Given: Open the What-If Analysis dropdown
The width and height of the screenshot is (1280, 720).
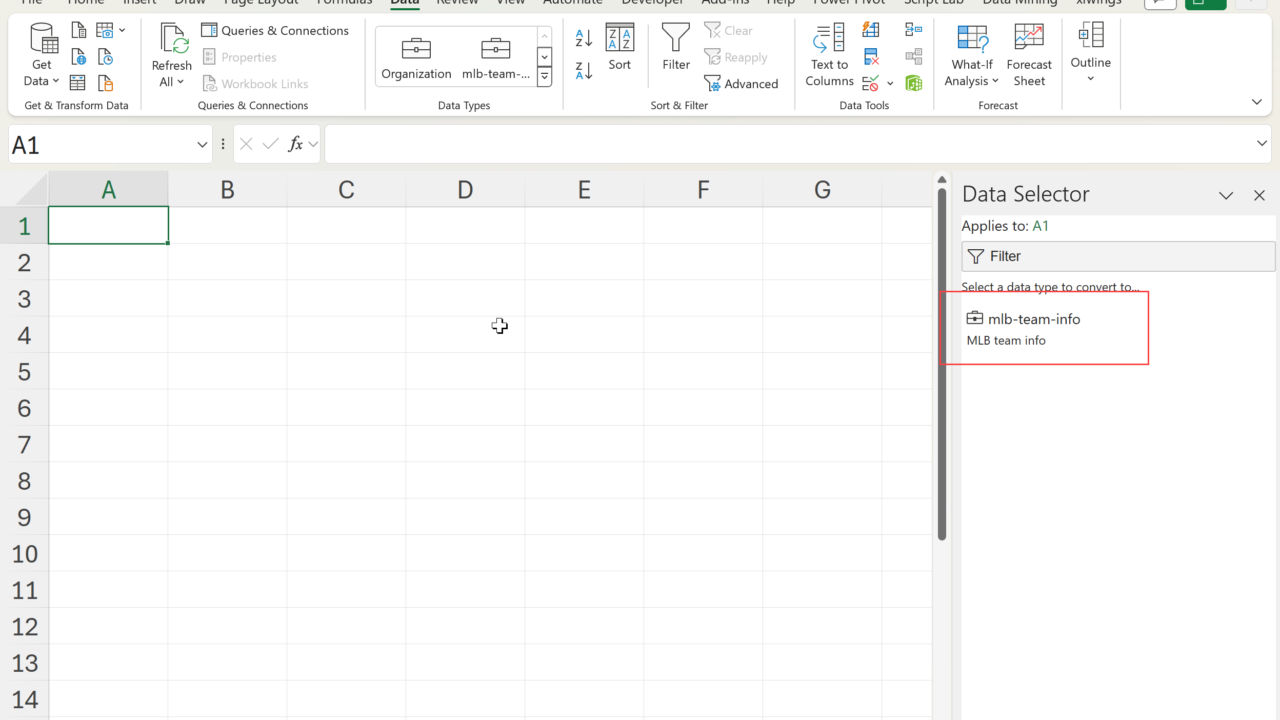Looking at the screenshot, I should coord(971,81).
